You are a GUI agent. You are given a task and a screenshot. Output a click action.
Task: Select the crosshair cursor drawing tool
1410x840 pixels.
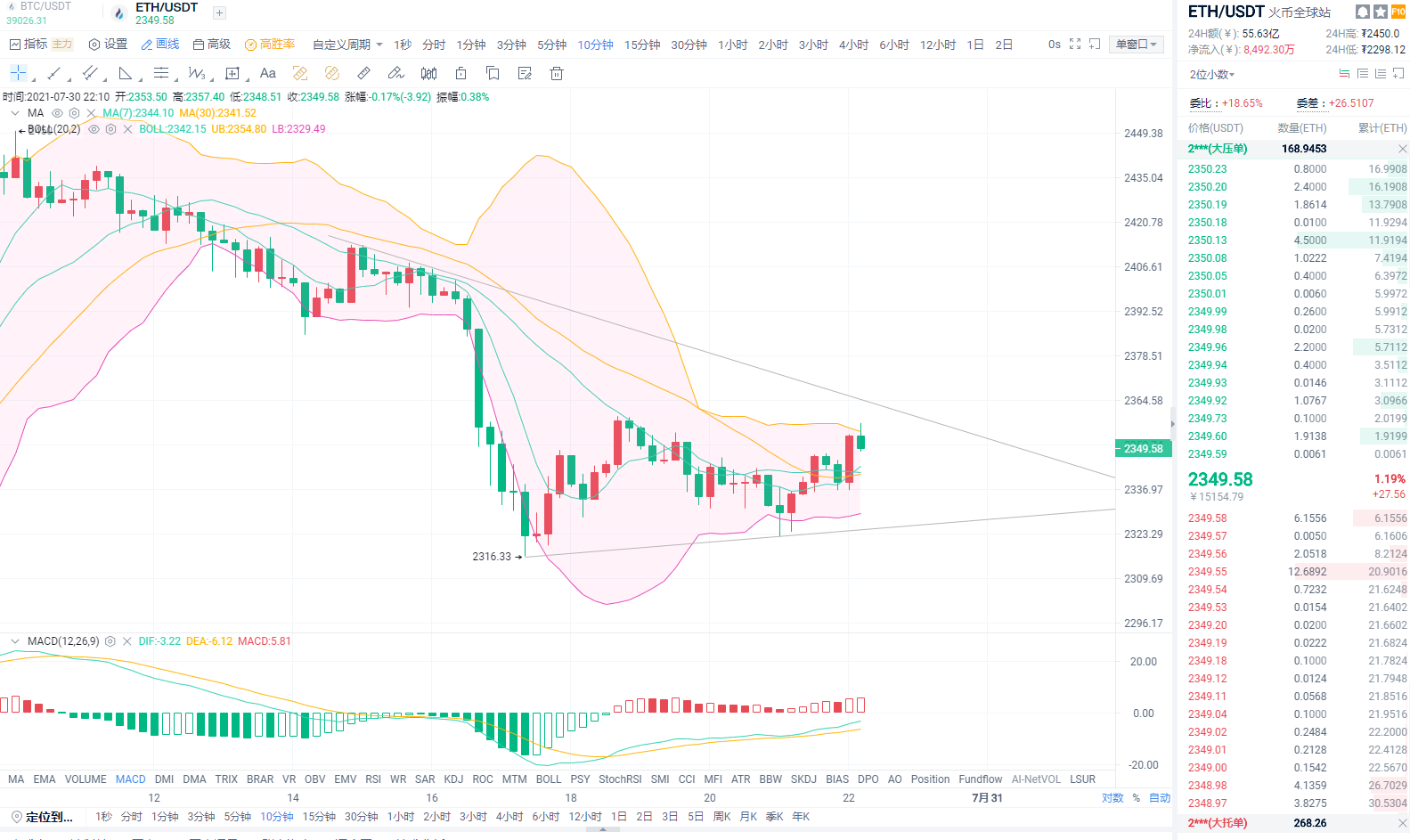(x=18, y=73)
